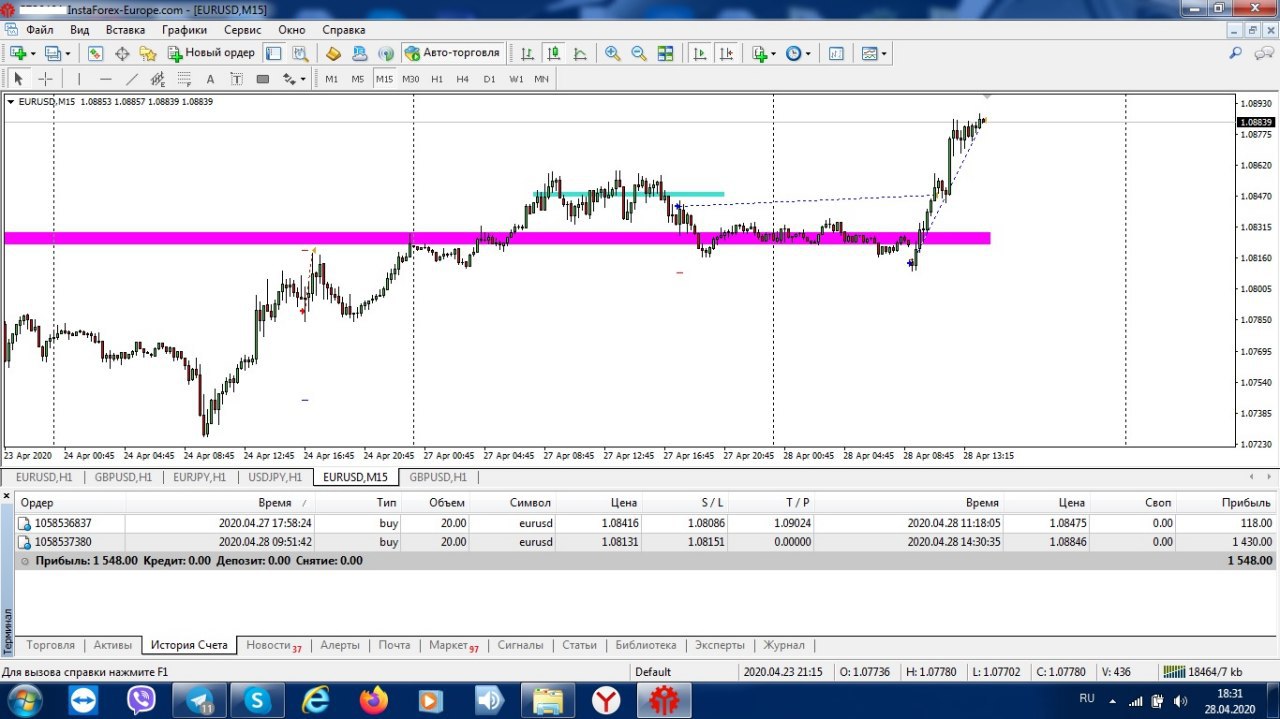Open the Файл menu

pyautogui.click(x=40, y=30)
